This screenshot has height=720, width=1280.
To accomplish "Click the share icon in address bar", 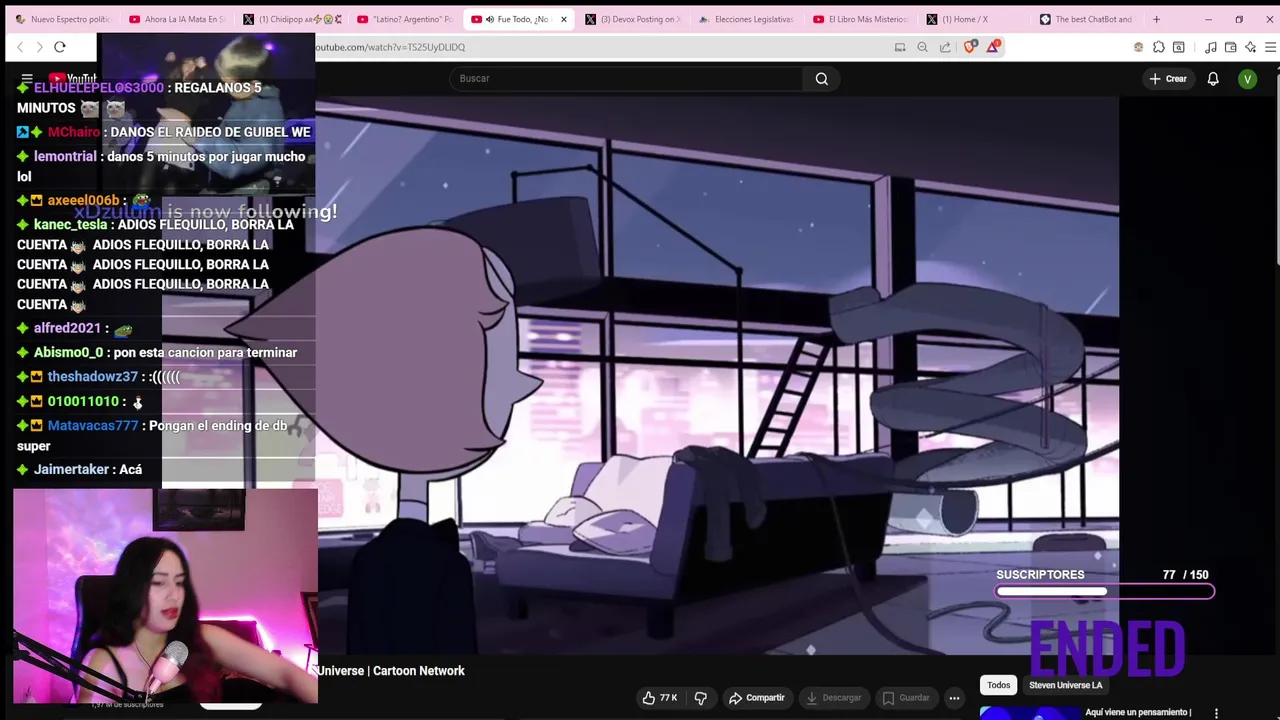I will point(945,47).
